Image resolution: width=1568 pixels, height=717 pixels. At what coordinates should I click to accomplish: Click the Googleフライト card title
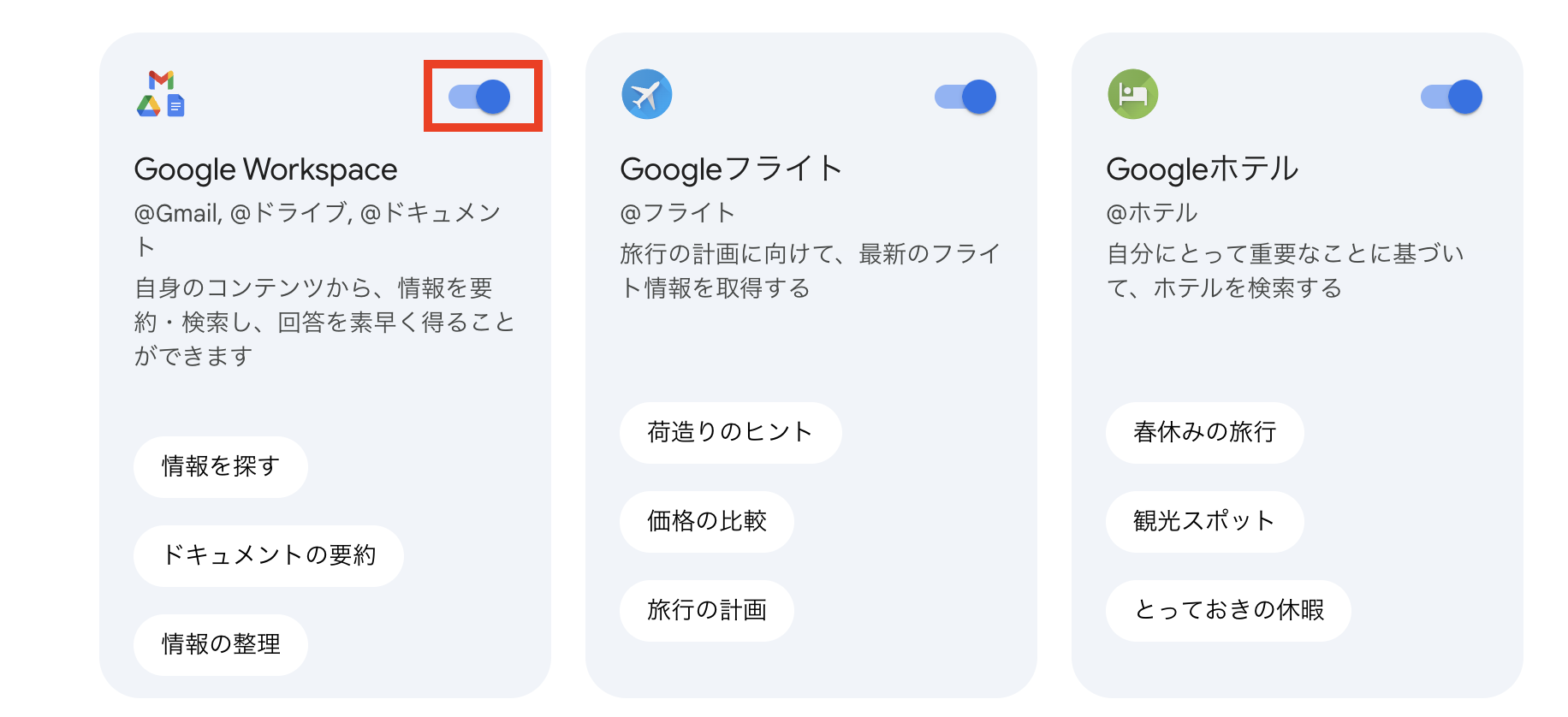pyautogui.click(x=731, y=169)
